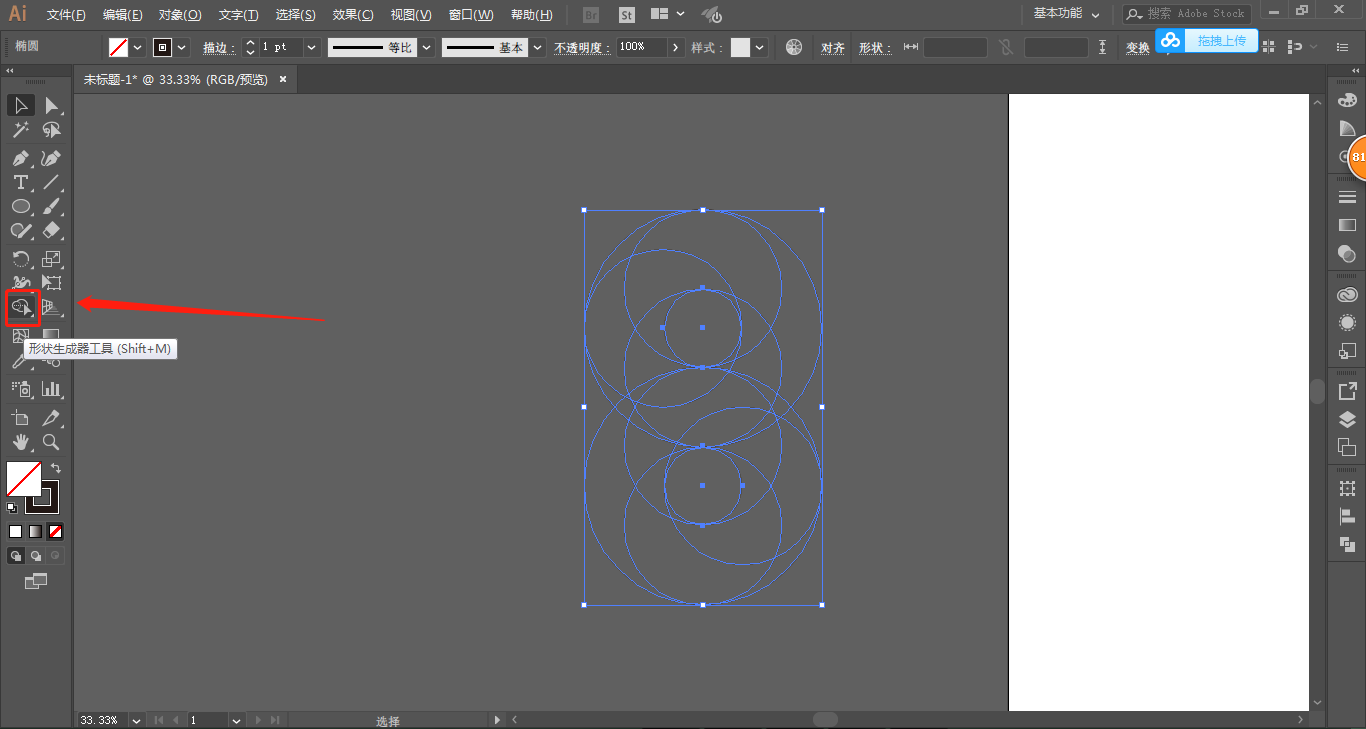This screenshot has width=1366, height=729.
Task: Select the Column Graph tool
Action: tap(52, 389)
